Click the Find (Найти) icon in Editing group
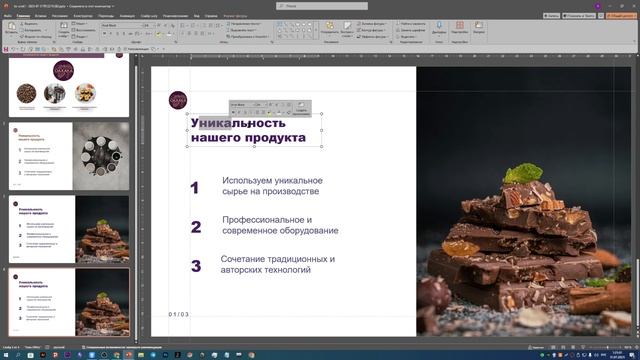 (x=398, y=24)
